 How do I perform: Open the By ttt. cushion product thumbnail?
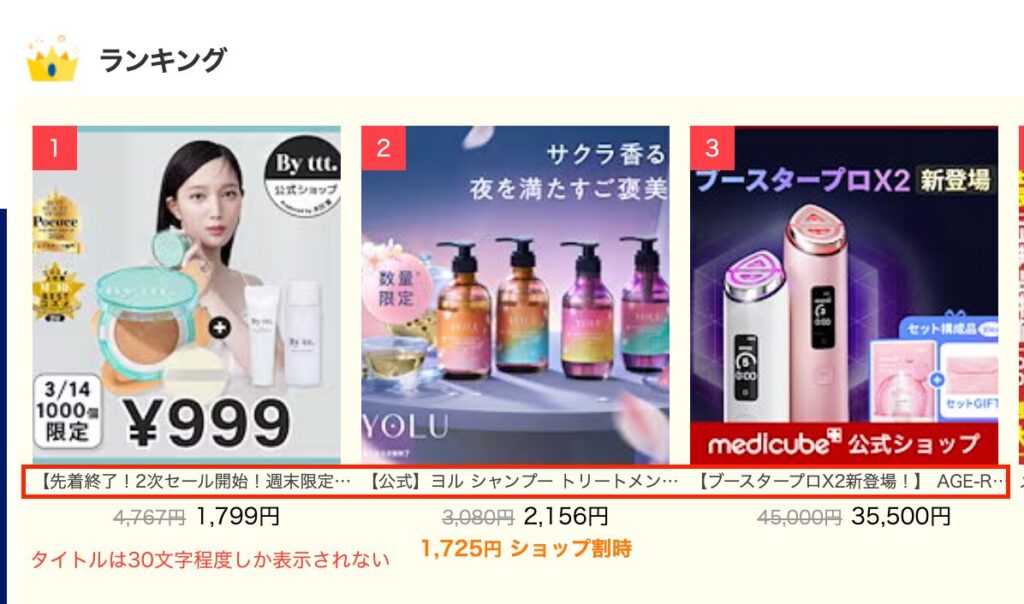coord(187,295)
